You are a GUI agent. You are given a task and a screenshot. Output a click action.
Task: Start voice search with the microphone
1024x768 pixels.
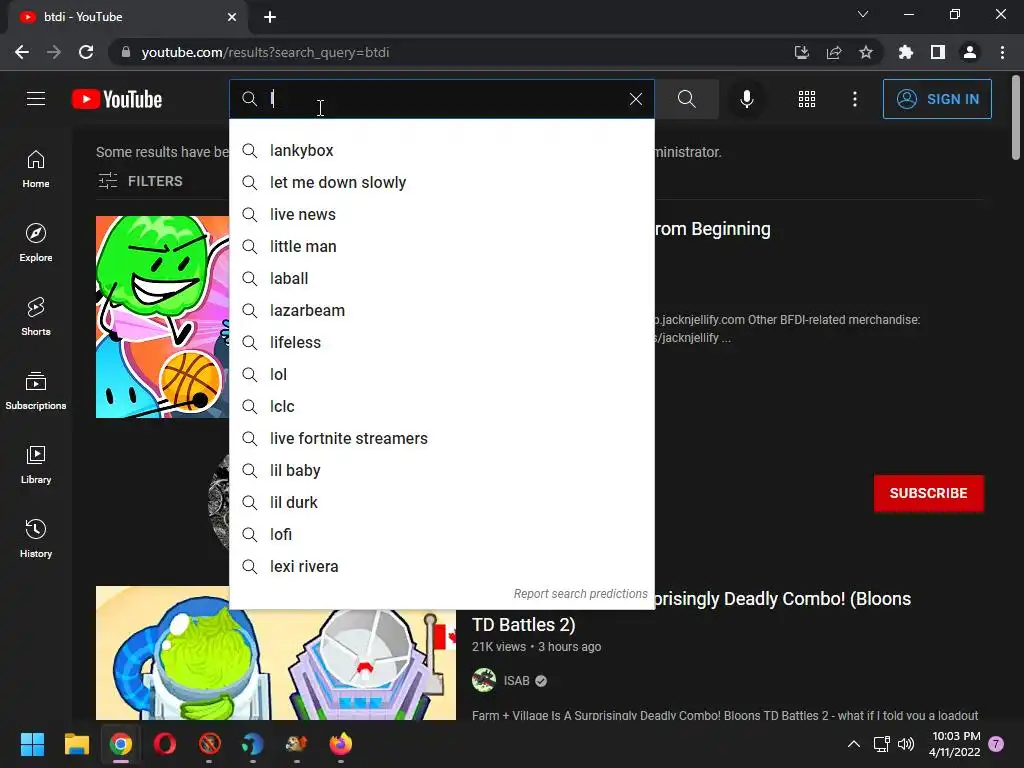[746, 99]
